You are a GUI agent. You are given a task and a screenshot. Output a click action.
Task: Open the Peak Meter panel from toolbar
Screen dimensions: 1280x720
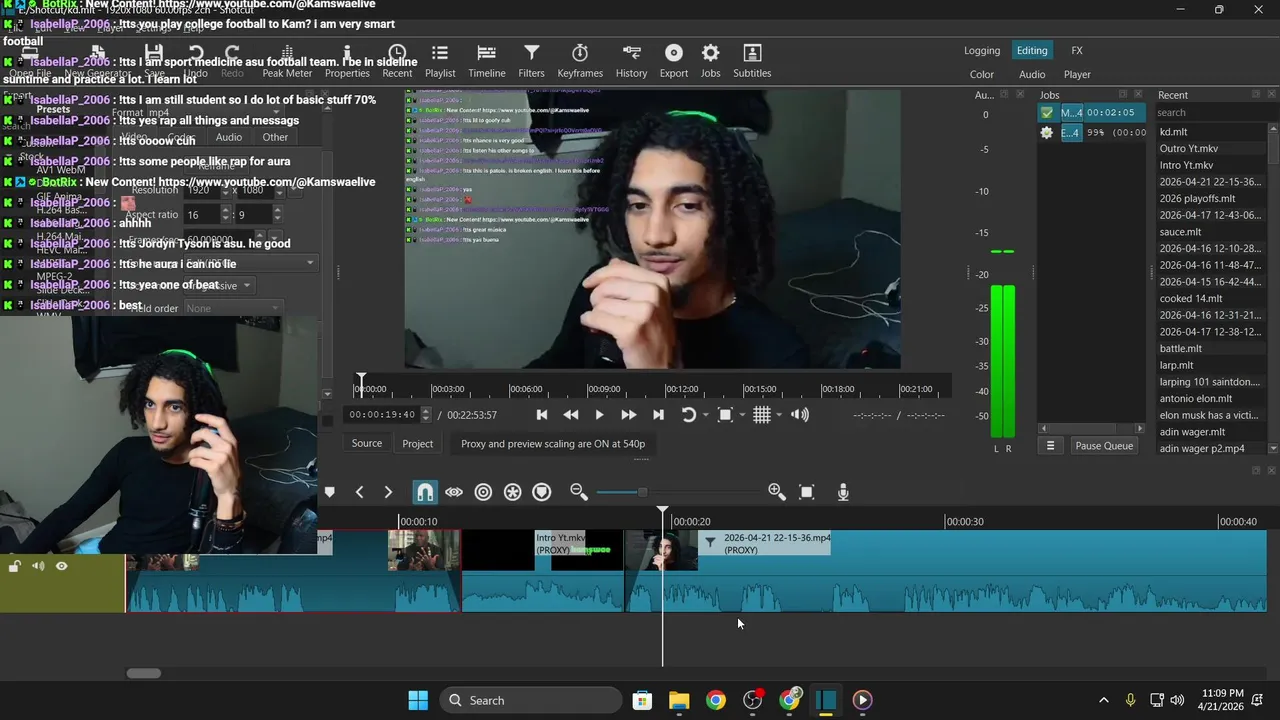(x=287, y=61)
